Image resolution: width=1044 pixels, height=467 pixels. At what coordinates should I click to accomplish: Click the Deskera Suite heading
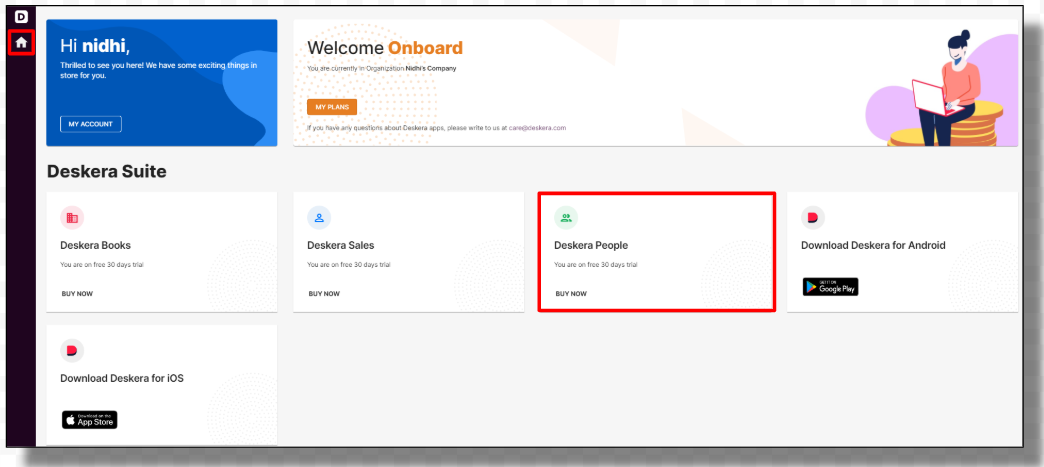107,172
